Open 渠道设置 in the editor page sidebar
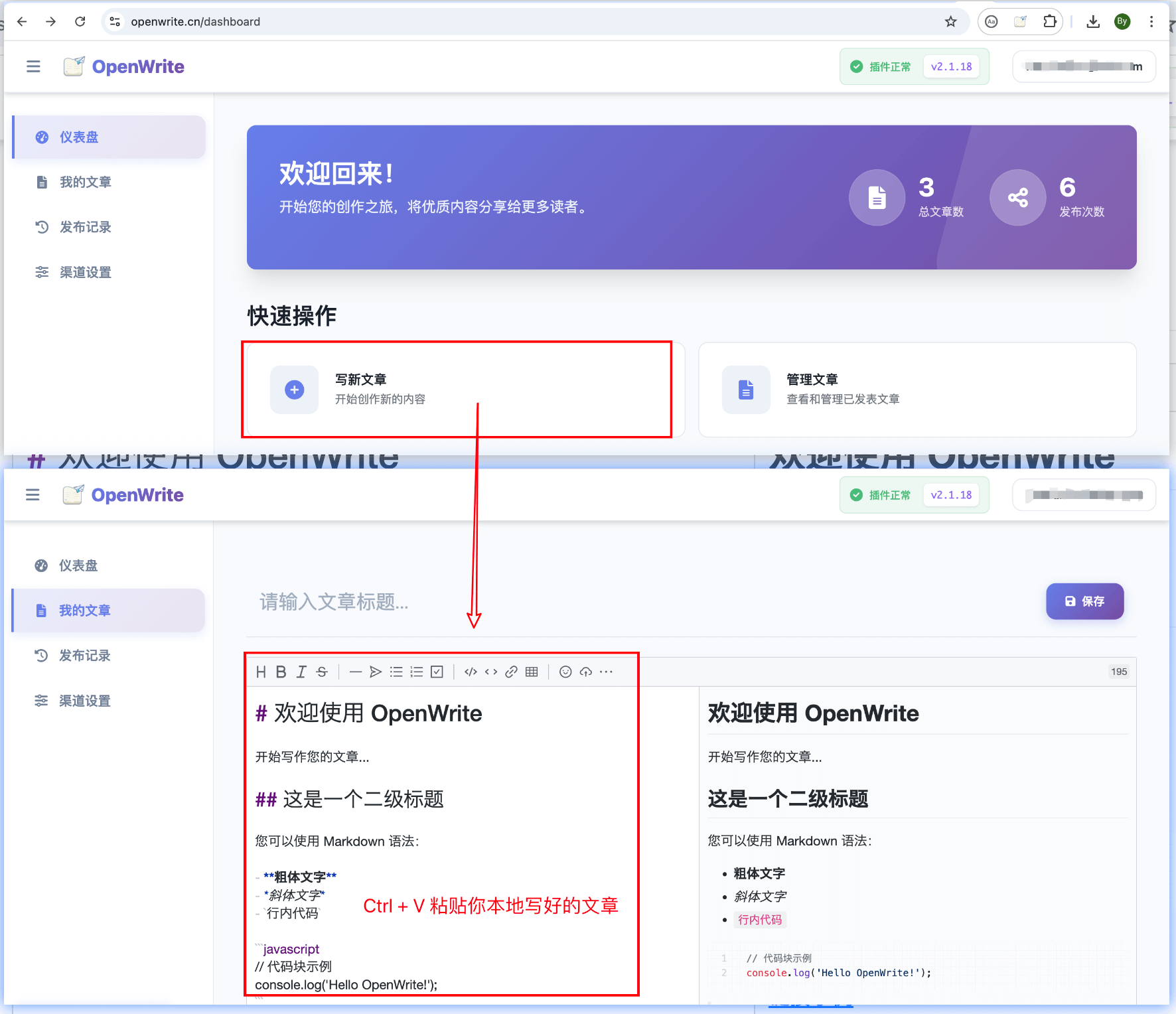This screenshot has width=1176, height=1014. (108, 701)
